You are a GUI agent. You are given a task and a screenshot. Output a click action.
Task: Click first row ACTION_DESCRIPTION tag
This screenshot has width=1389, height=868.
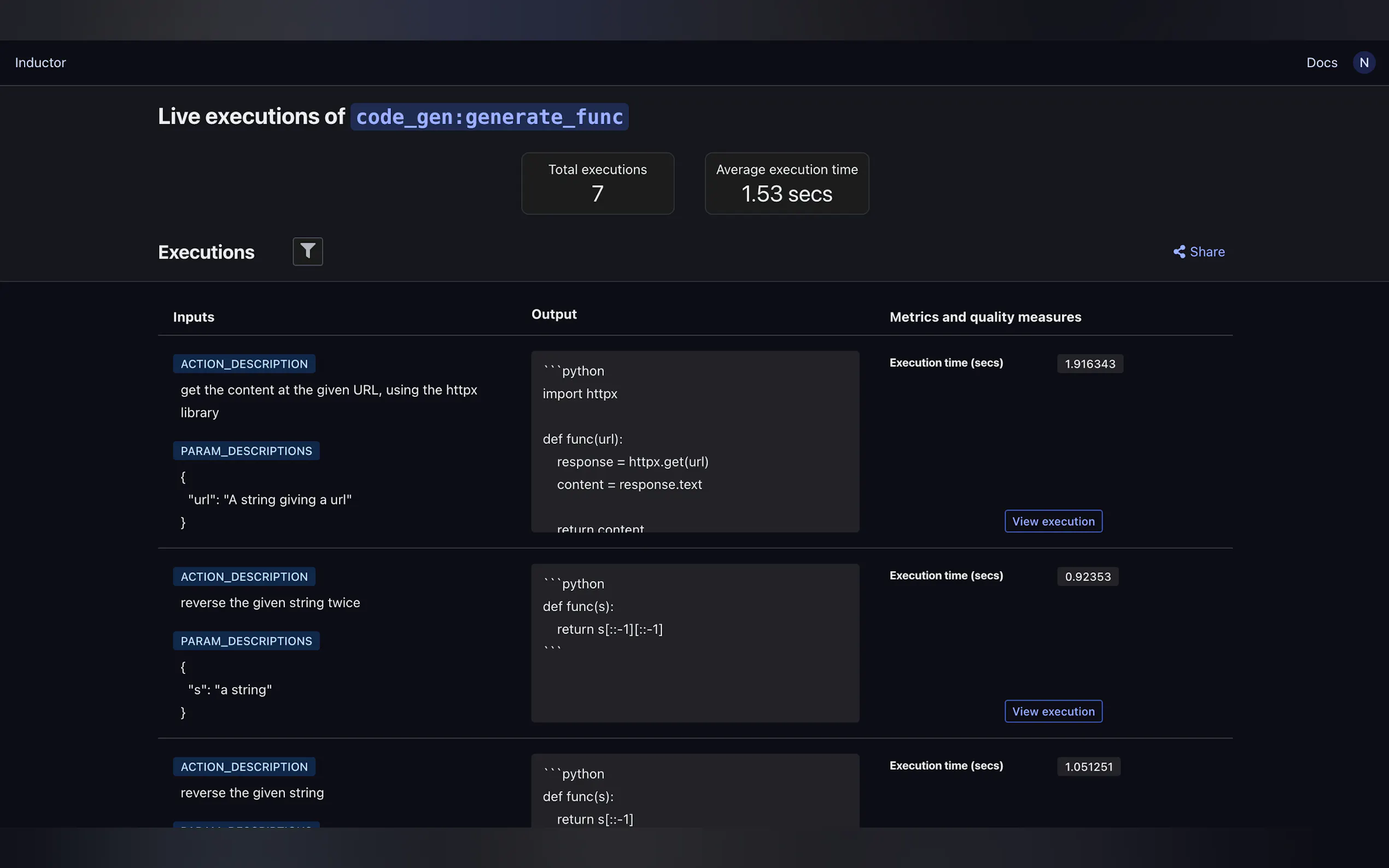point(244,364)
